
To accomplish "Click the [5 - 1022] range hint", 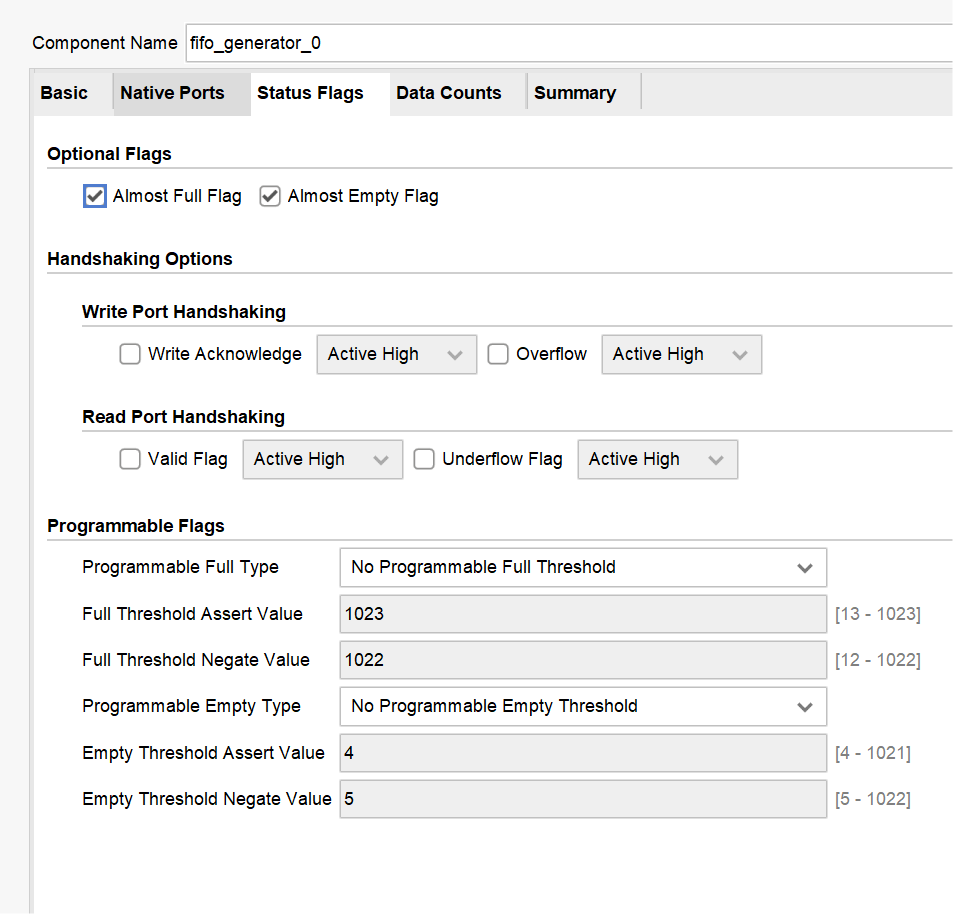I will [x=873, y=799].
